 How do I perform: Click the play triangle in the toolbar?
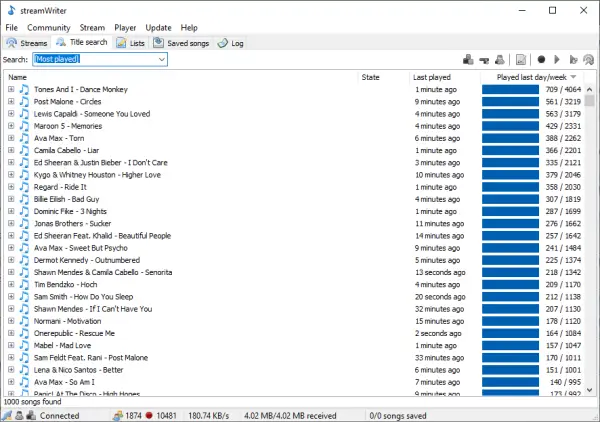tap(557, 60)
